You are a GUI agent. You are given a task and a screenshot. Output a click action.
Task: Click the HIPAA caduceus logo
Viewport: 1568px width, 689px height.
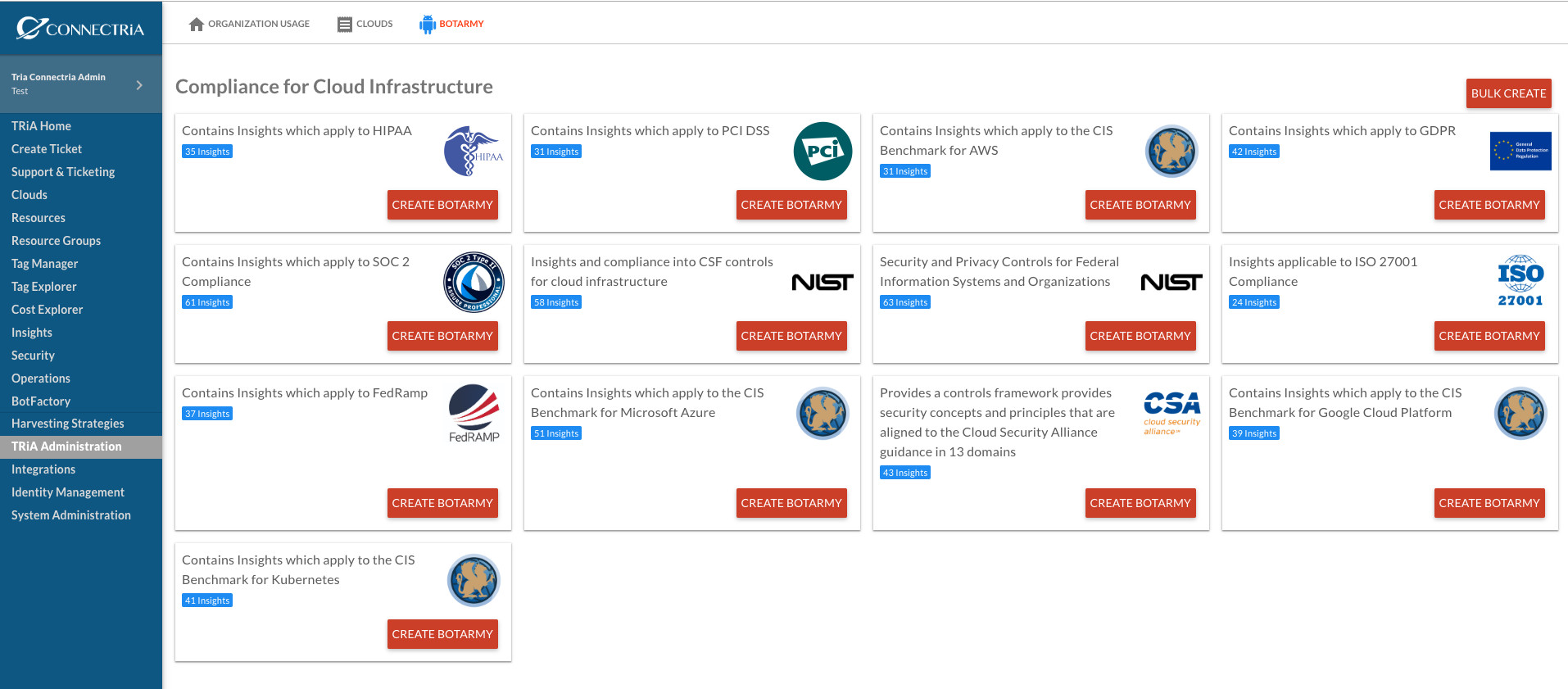pos(474,152)
